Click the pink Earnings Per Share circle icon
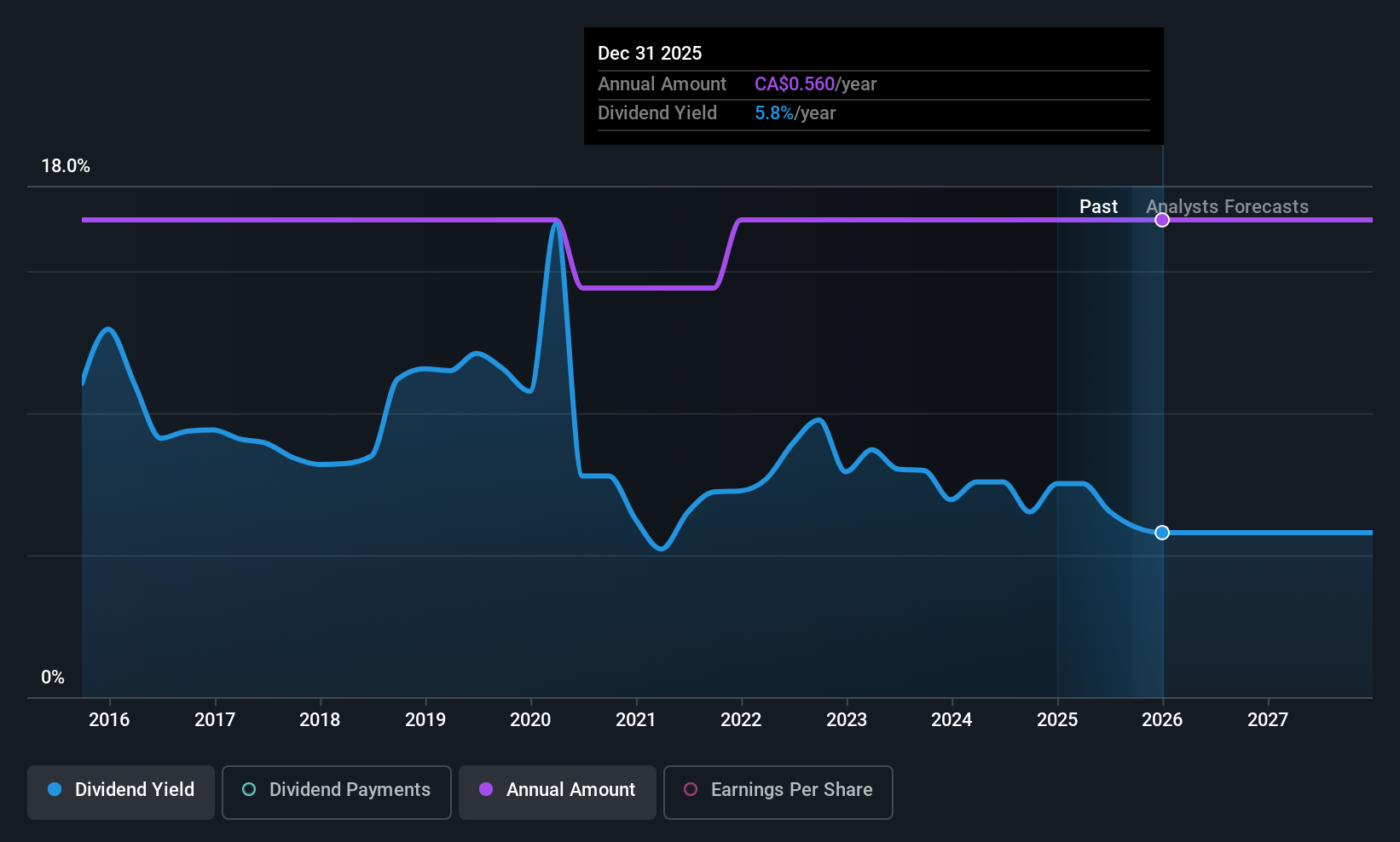The height and width of the screenshot is (842, 1400). [691, 790]
